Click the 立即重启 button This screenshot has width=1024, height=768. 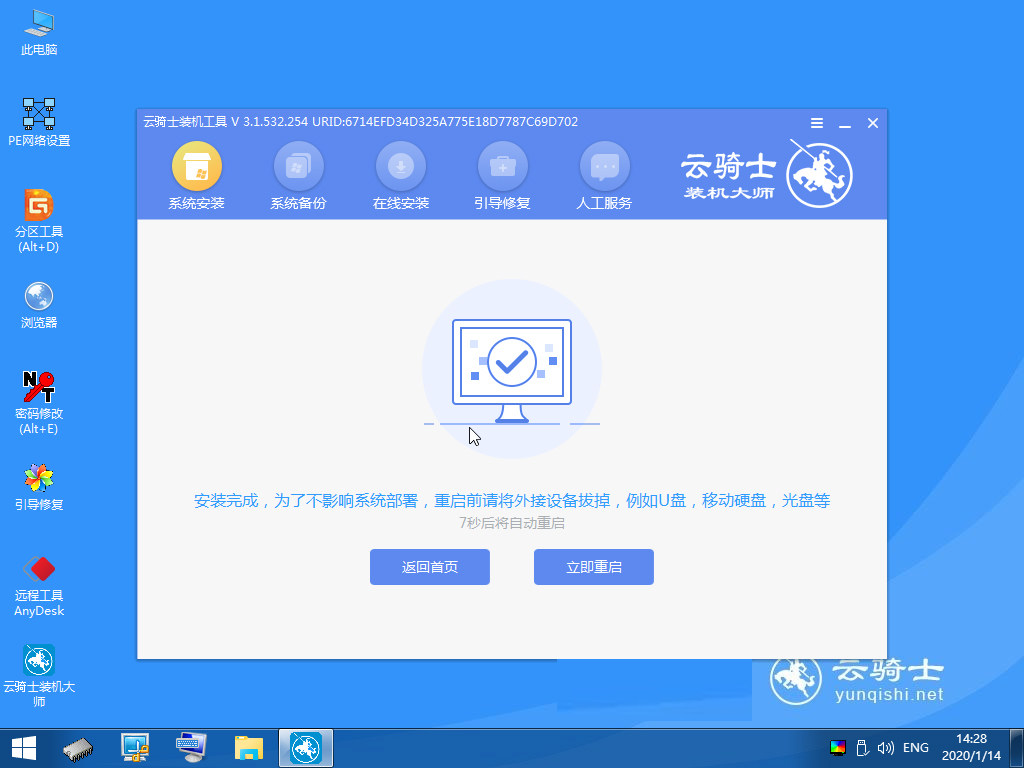594,567
